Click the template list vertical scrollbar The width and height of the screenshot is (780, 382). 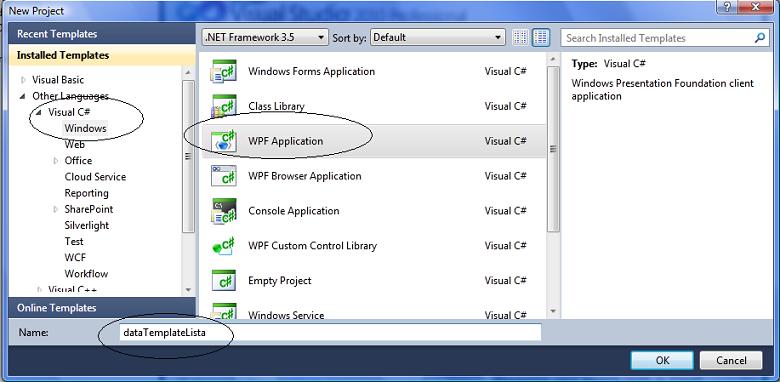[x=553, y=149]
